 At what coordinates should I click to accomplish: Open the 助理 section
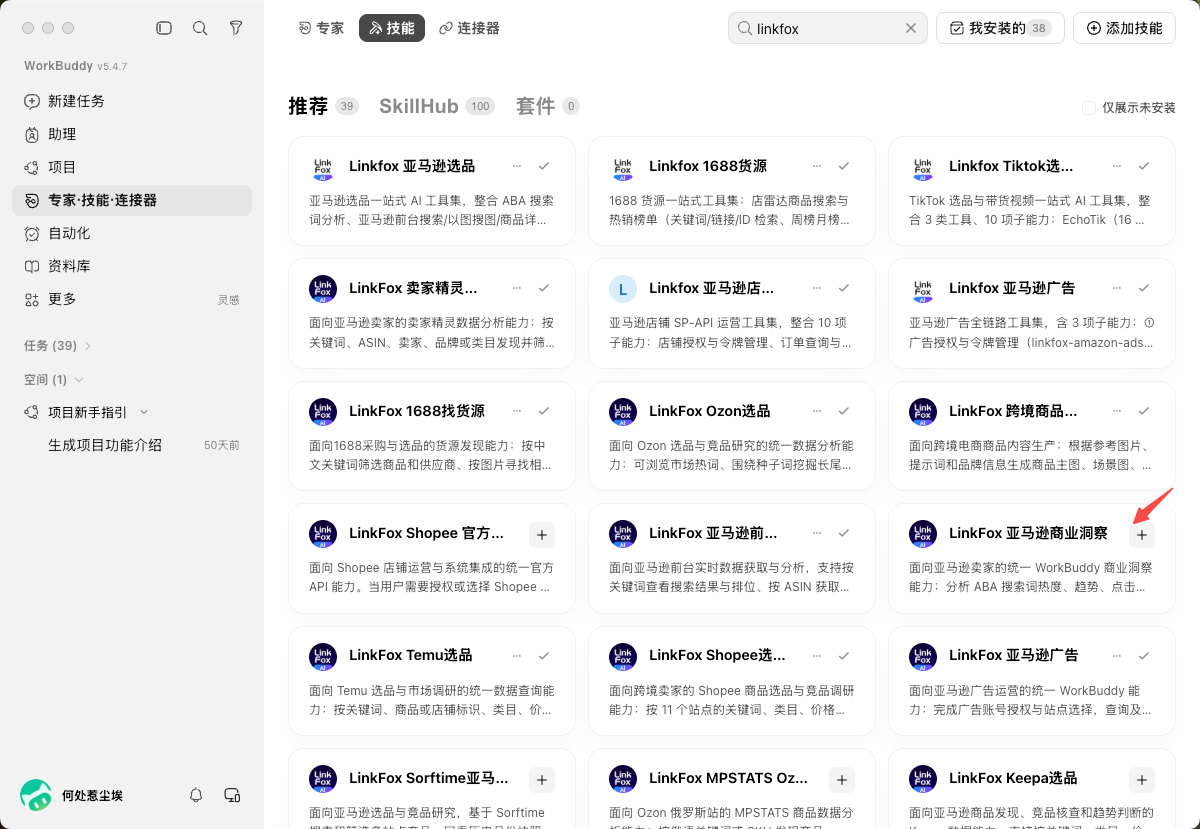click(x=132, y=134)
